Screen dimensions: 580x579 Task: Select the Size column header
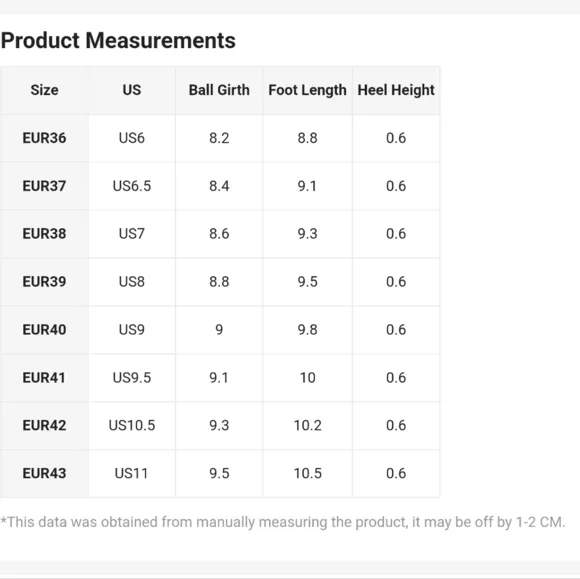click(44, 90)
